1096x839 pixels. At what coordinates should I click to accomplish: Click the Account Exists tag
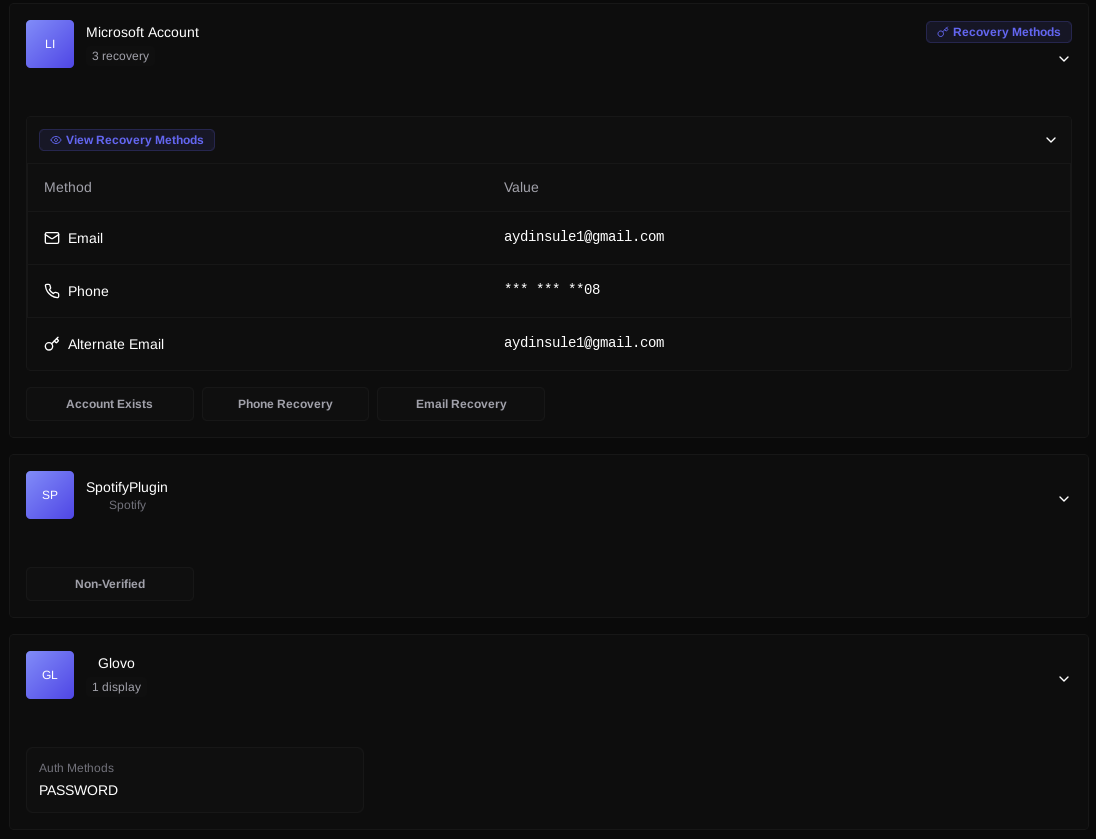[110, 404]
